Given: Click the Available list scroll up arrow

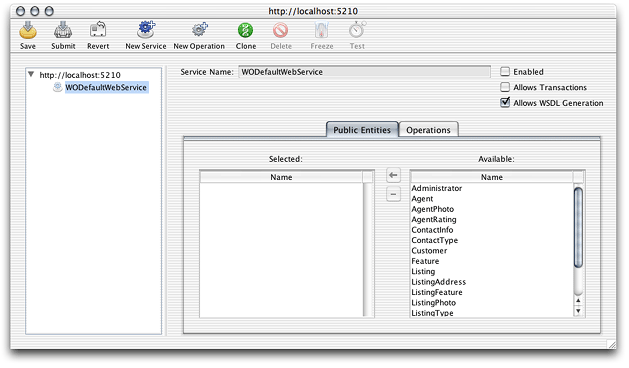Looking at the screenshot, I should click(578, 301).
